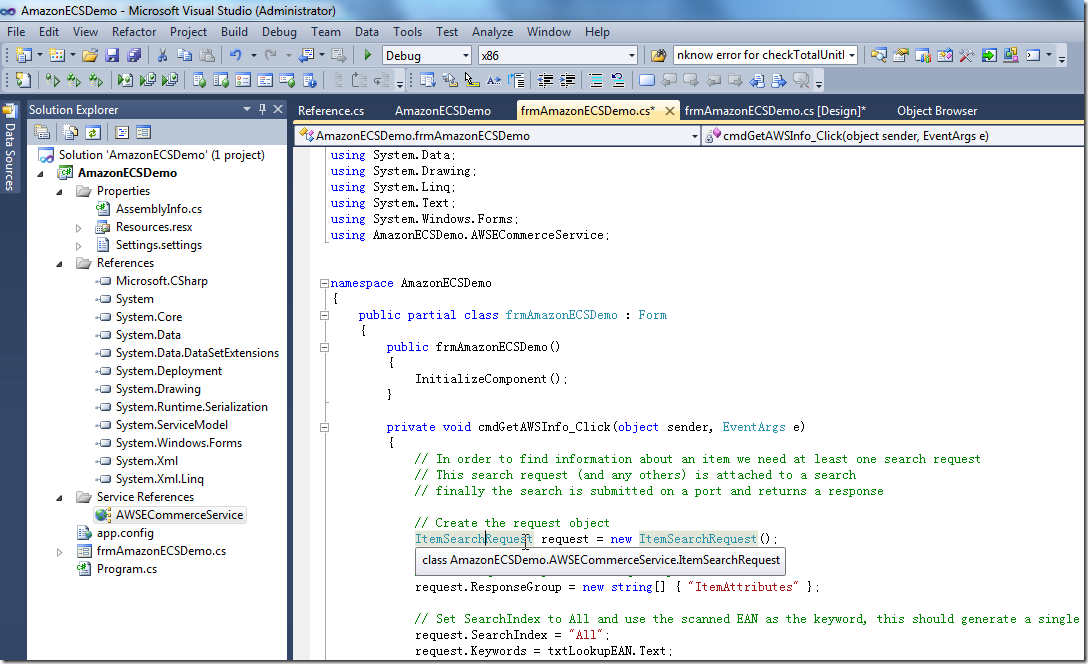Click Refresh icon in Solution Explorer toolbar
1088x664 pixels.
[92, 132]
